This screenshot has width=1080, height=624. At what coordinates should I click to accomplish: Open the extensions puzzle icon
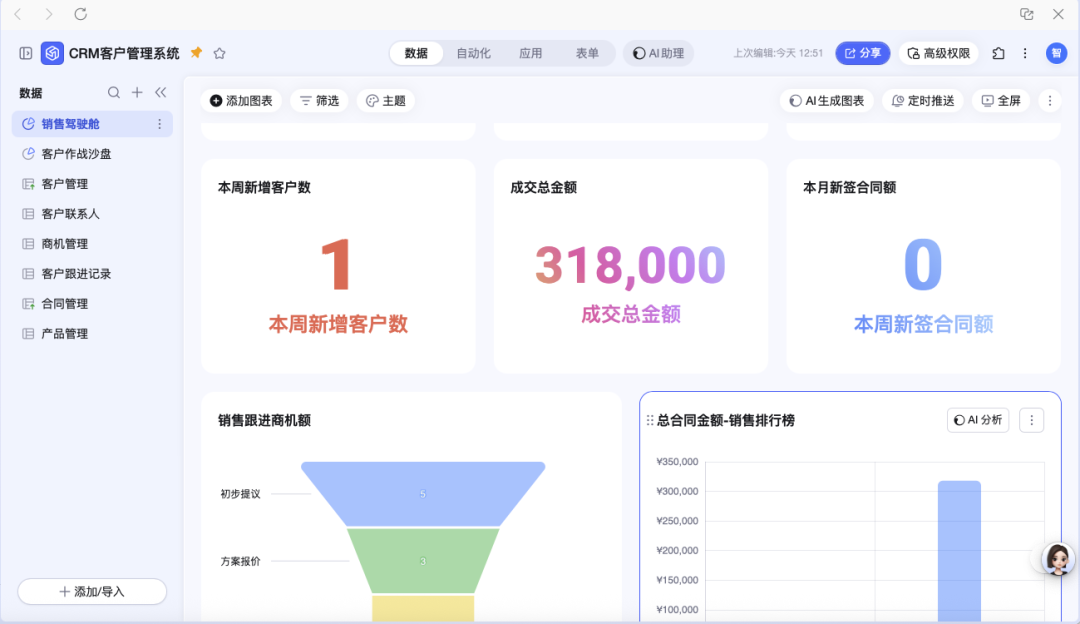pos(998,53)
